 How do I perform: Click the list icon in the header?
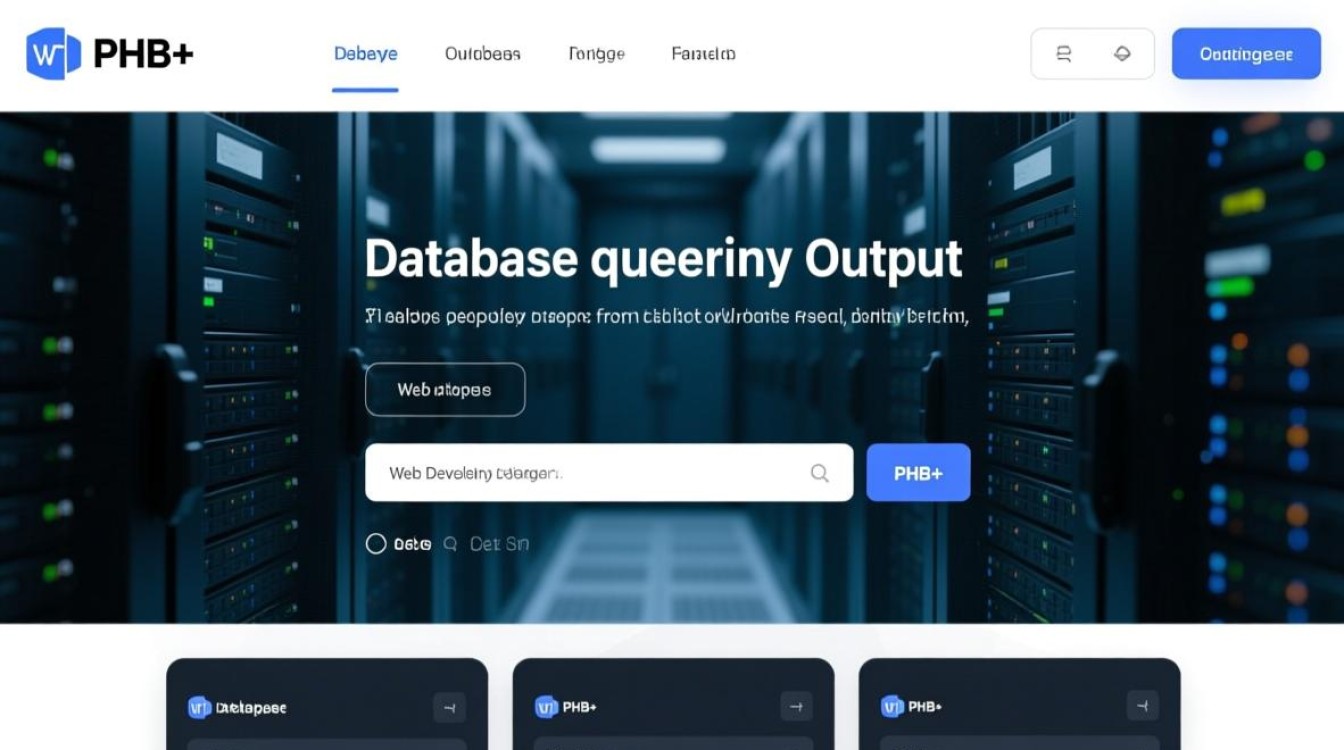pos(1064,54)
